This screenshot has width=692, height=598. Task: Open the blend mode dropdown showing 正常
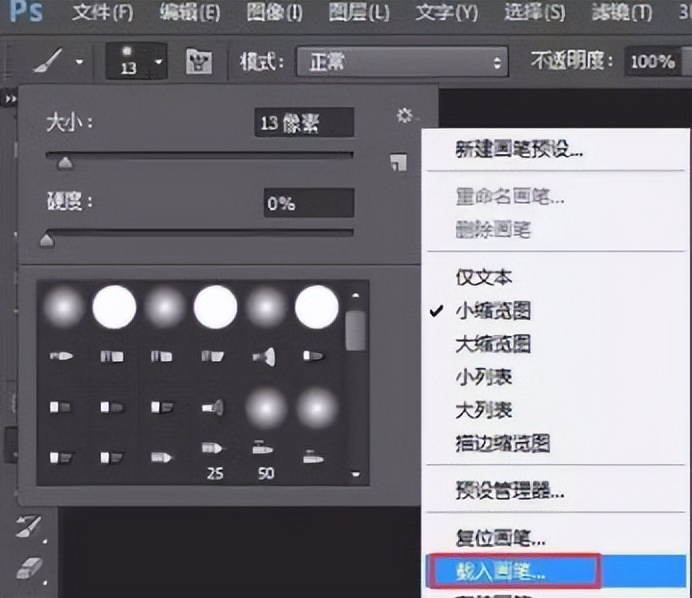pyautogui.click(x=402, y=62)
